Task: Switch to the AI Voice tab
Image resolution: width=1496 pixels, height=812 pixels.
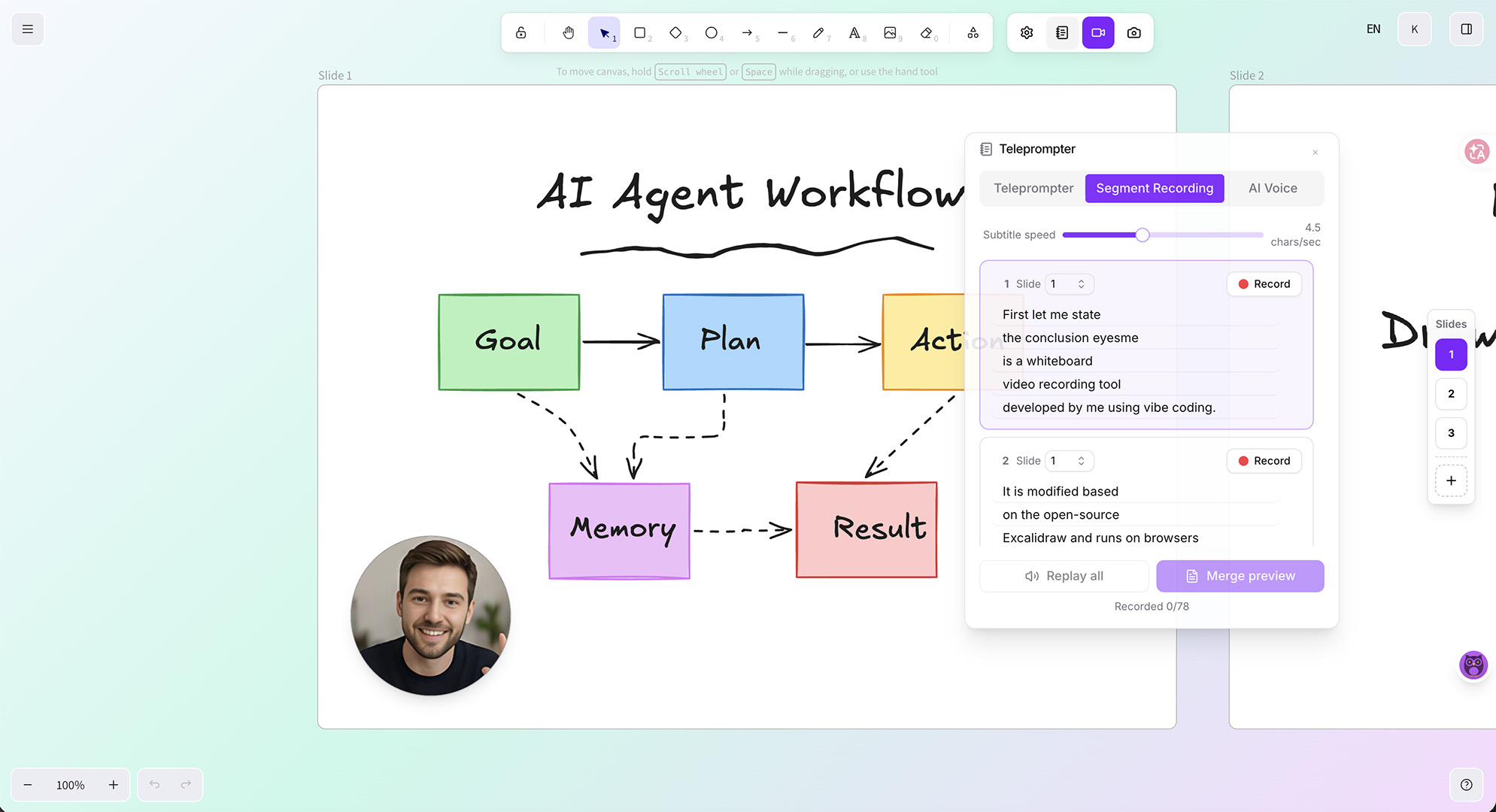Action: 1273,188
